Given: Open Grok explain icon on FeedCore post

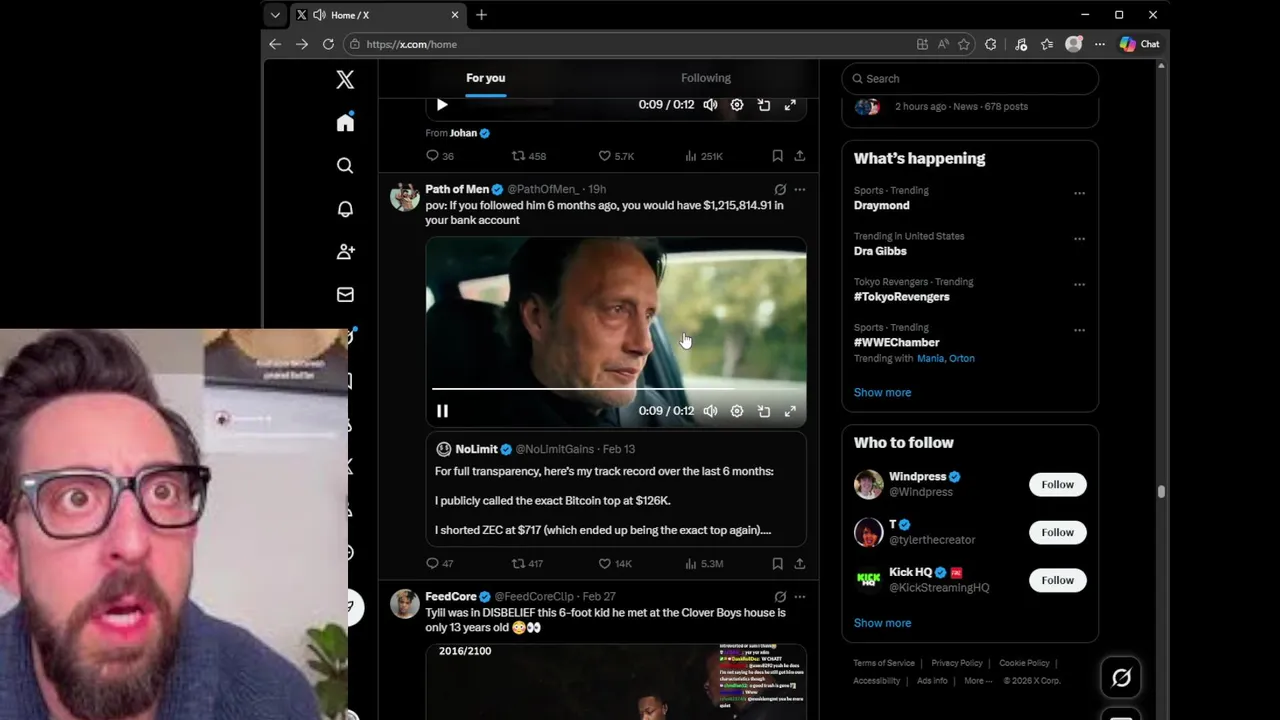Looking at the screenshot, I should coord(780,597).
